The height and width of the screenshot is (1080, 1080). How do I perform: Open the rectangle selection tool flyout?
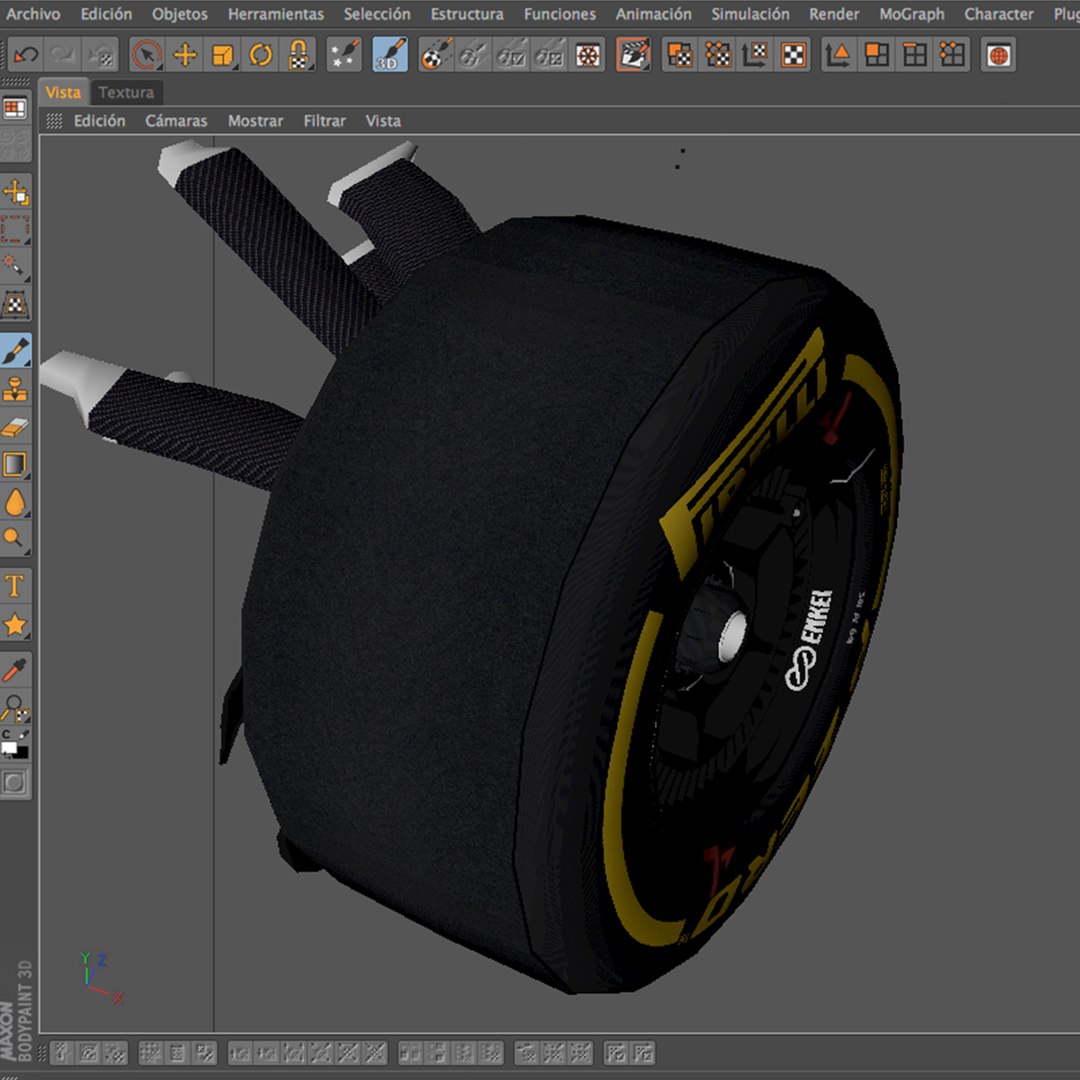(x=15, y=230)
